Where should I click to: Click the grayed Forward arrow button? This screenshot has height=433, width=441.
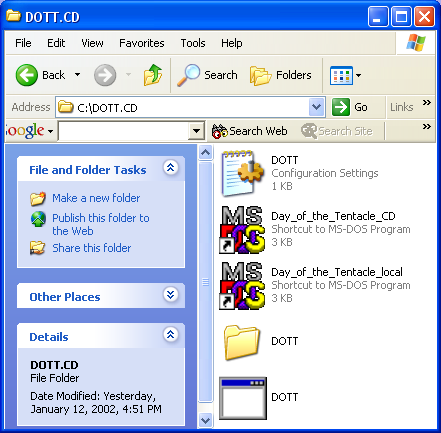(x=105, y=75)
